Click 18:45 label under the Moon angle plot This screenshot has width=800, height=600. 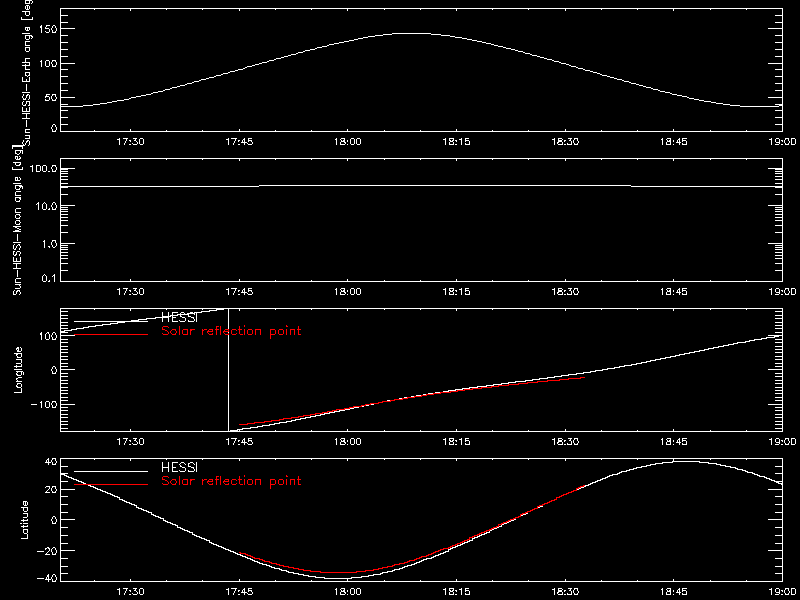pos(673,292)
